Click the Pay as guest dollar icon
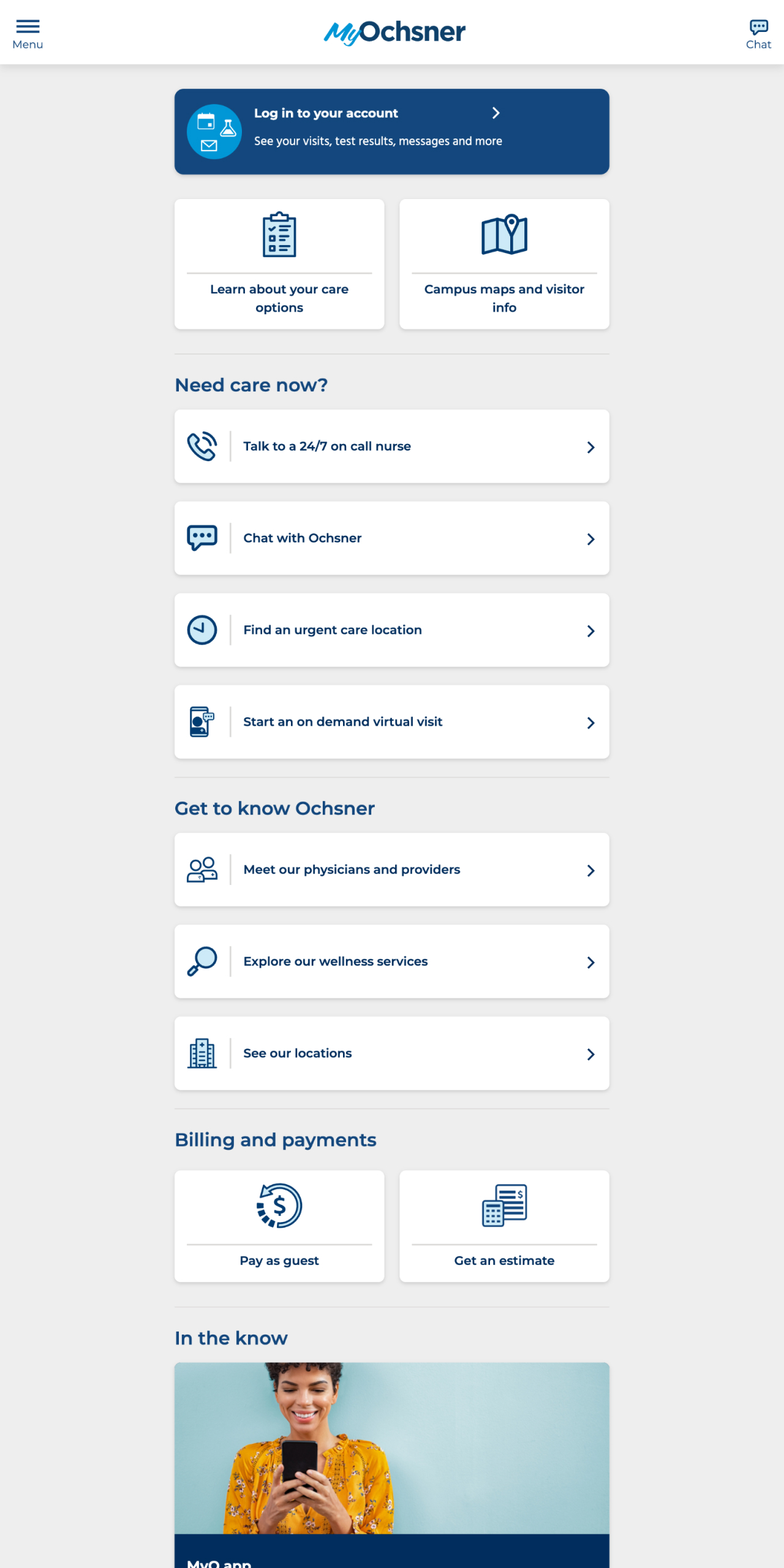 [279, 1205]
